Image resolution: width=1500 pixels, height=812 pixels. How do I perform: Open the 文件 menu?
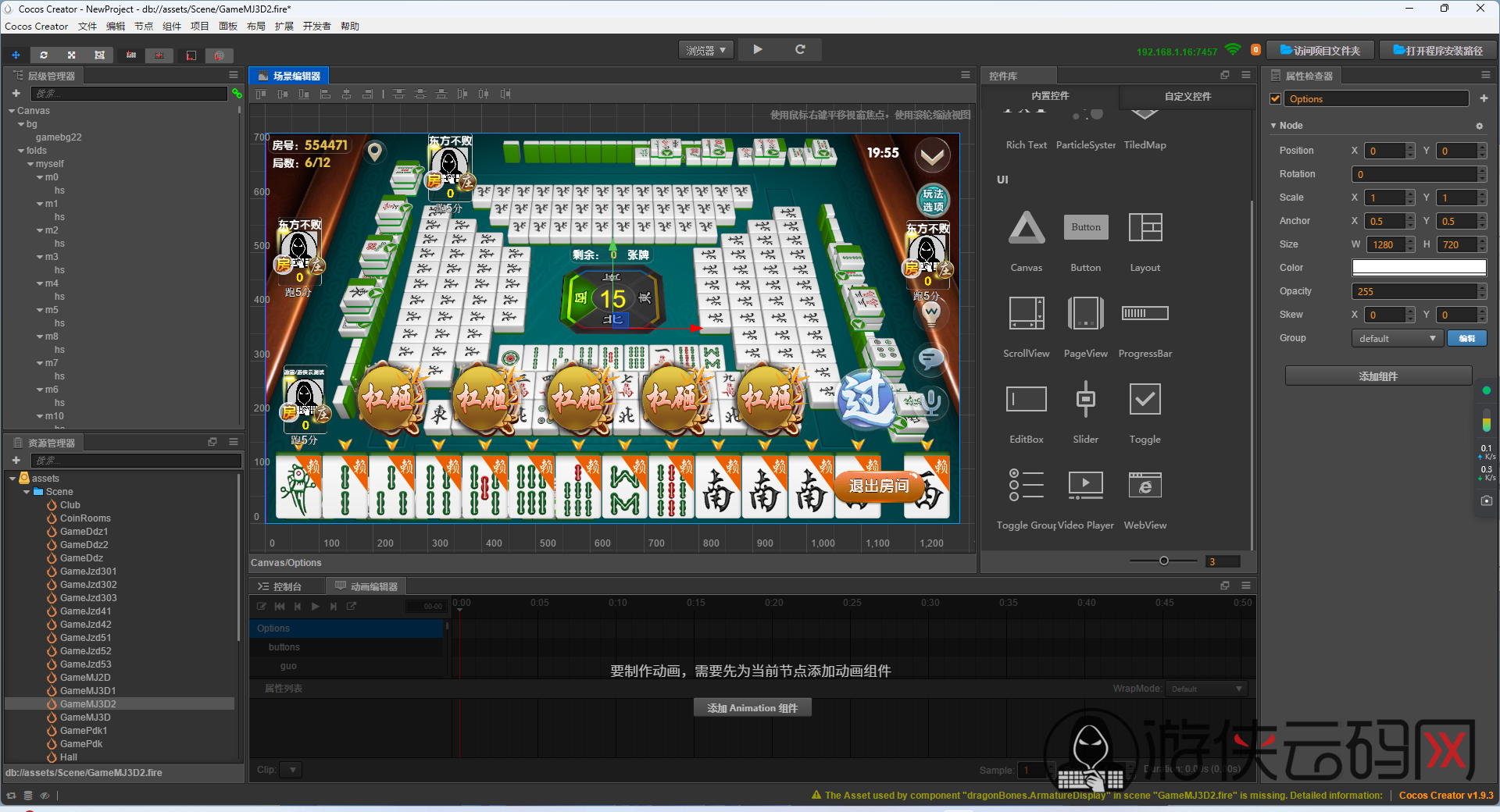[87, 26]
